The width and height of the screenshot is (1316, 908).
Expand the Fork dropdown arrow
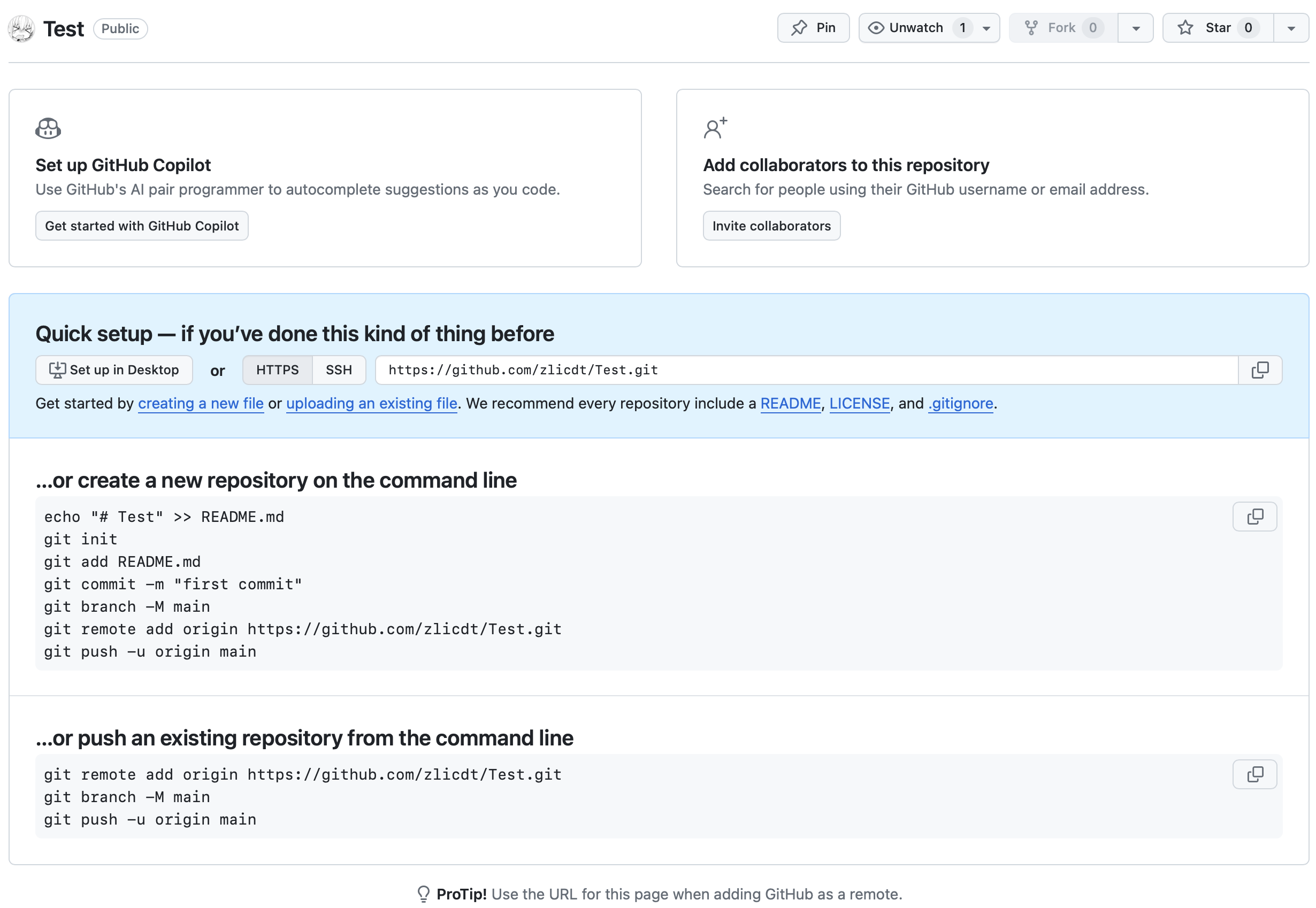click(x=1135, y=28)
